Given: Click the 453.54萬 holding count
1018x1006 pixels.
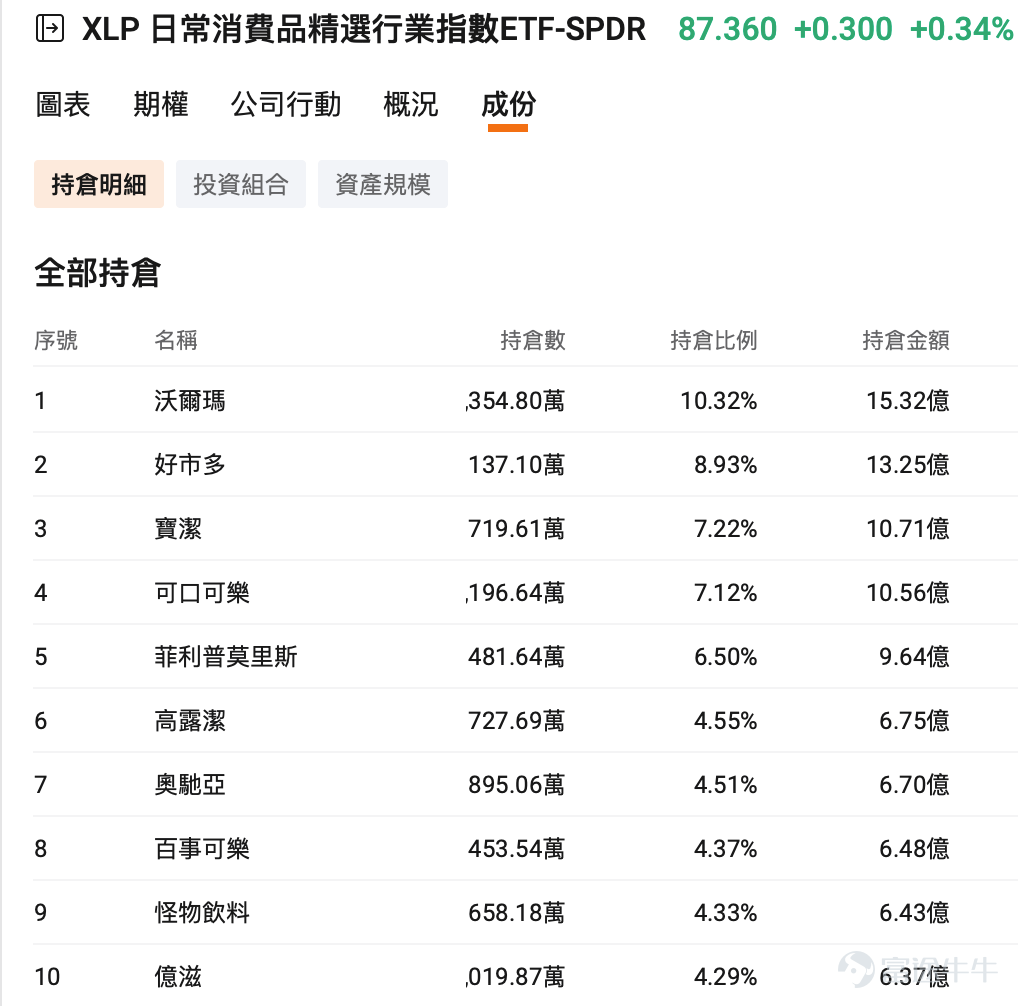Looking at the screenshot, I should (517, 849).
